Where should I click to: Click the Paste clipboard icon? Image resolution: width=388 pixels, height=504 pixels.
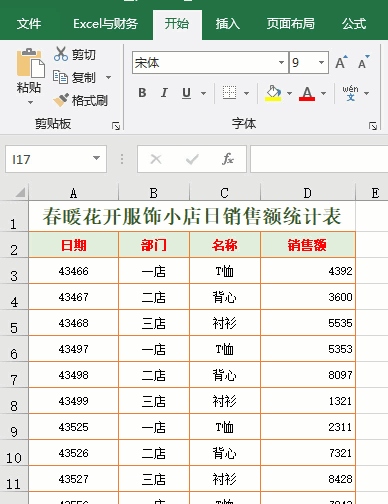click(30, 63)
